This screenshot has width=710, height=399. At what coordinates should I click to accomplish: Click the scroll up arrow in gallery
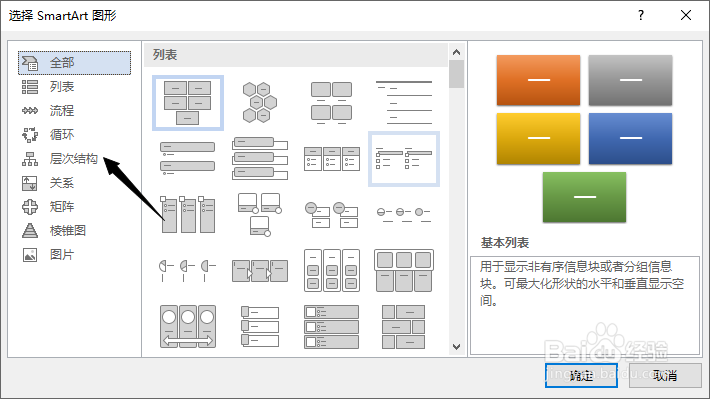(456, 52)
